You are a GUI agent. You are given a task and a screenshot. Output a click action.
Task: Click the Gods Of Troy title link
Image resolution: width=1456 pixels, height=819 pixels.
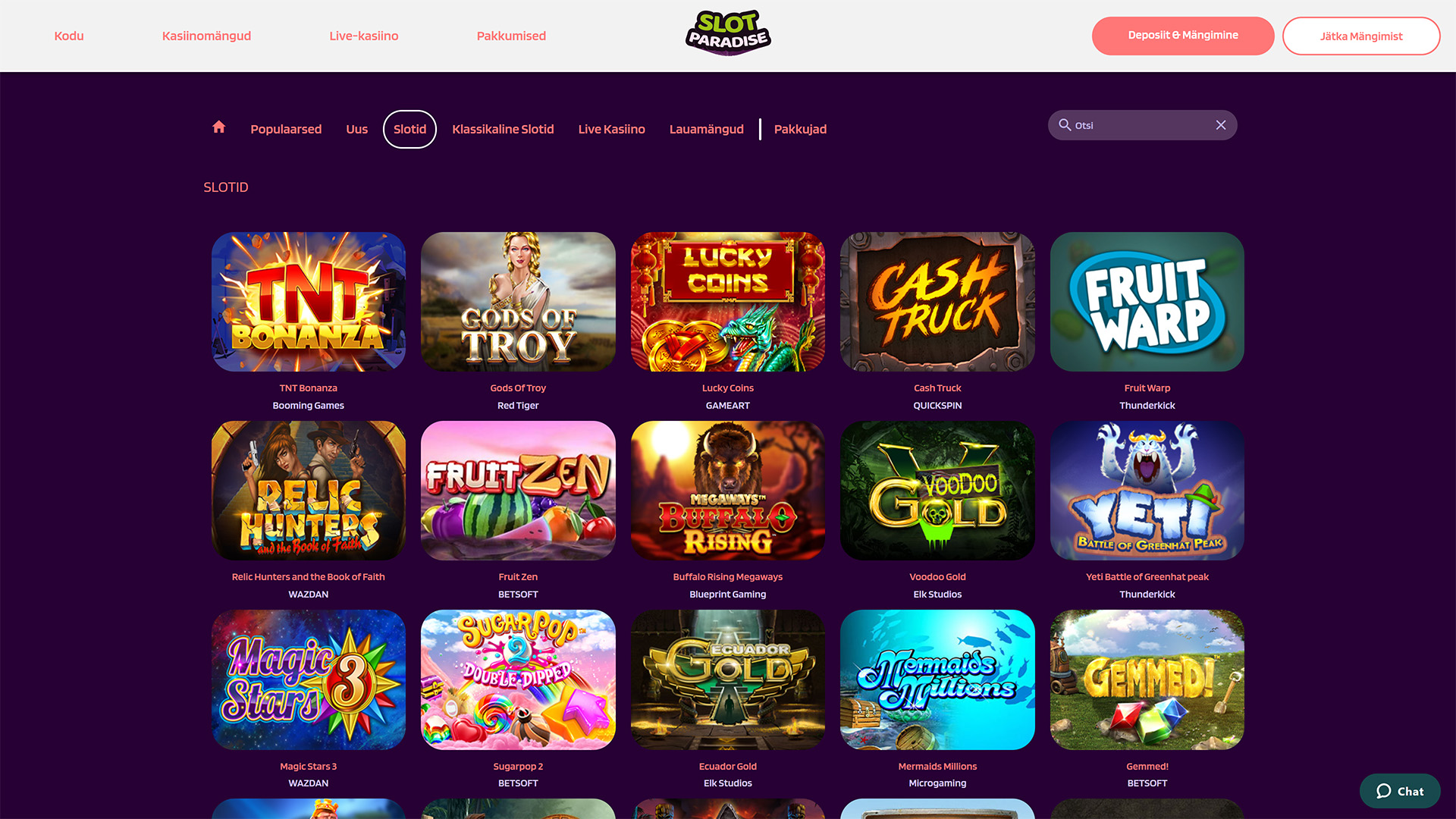518,388
